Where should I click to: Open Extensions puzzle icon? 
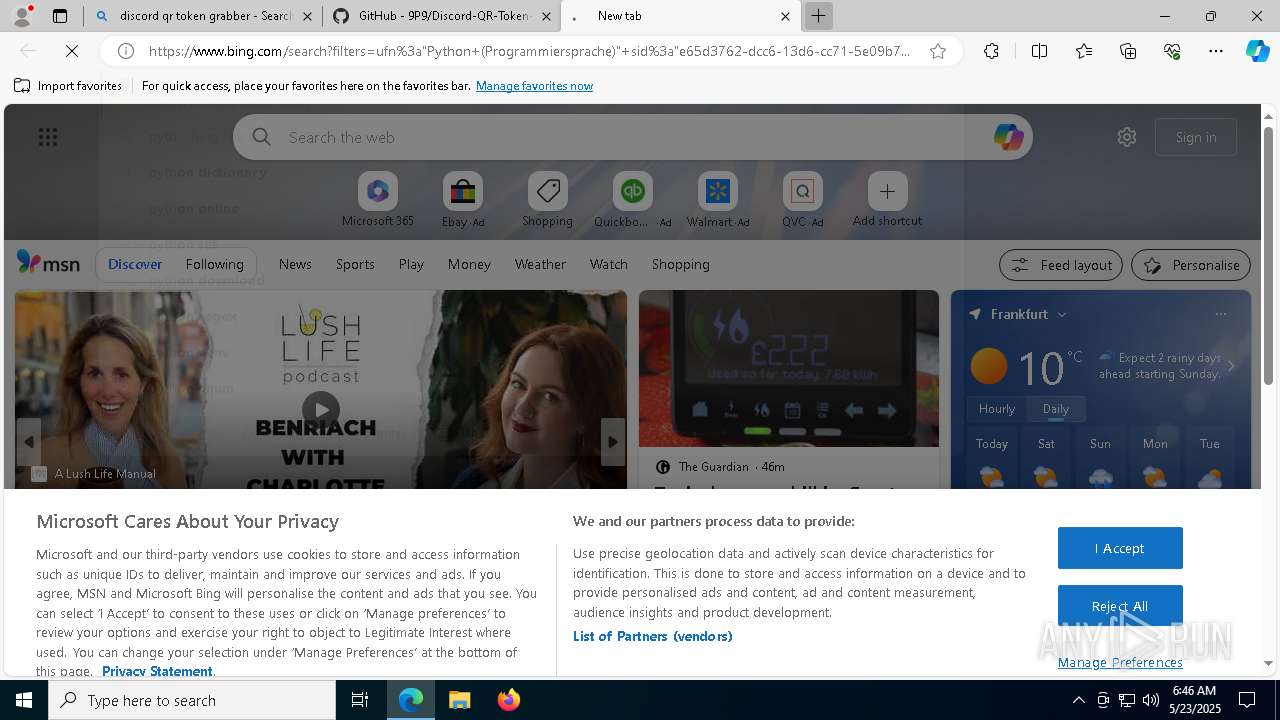tap(991, 51)
